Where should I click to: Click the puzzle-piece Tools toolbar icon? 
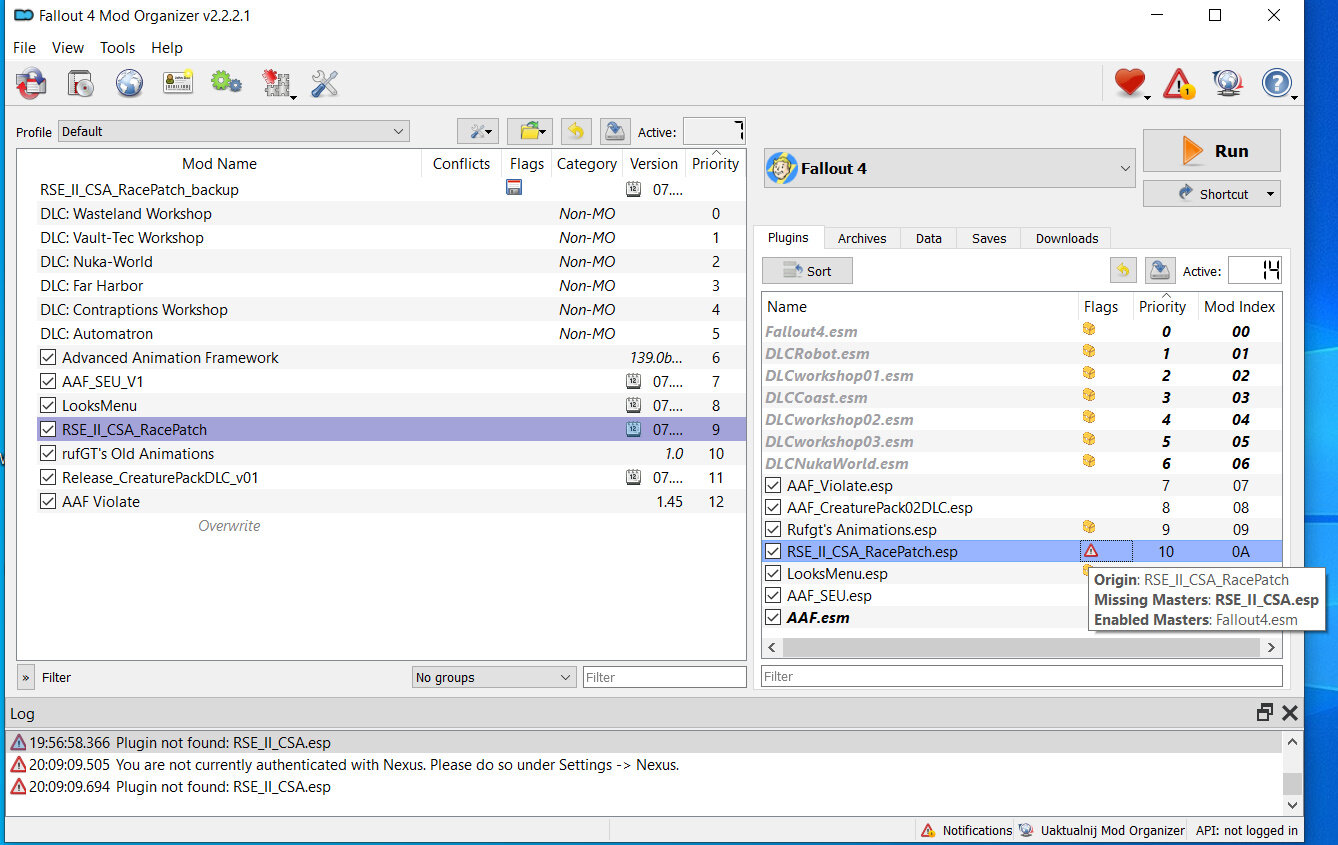[x=276, y=83]
